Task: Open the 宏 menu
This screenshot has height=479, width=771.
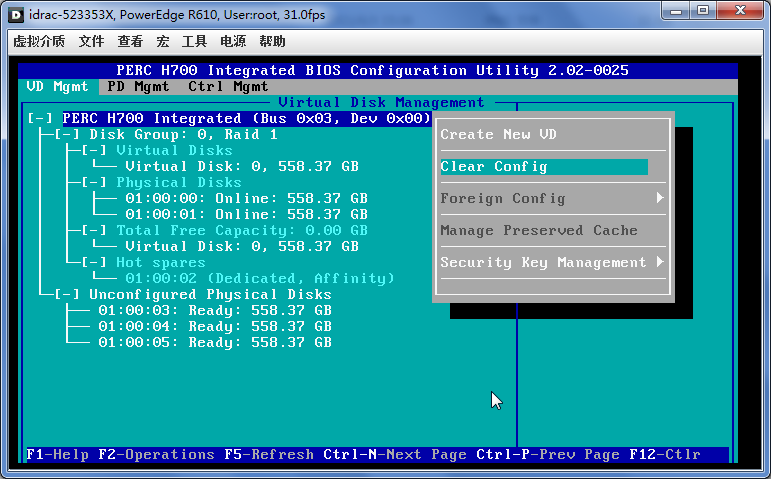Action: pyautogui.click(x=163, y=41)
